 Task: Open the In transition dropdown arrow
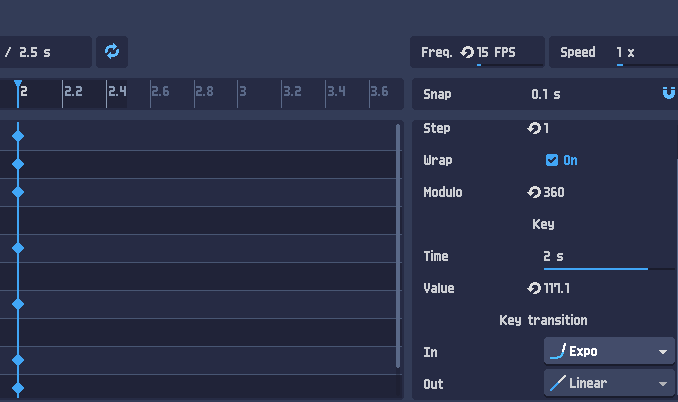tap(663, 352)
